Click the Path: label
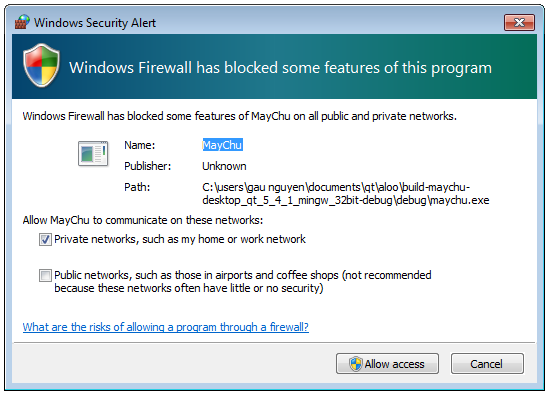Image resolution: width=548 pixels, height=394 pixels. click(x=137, y=187)
